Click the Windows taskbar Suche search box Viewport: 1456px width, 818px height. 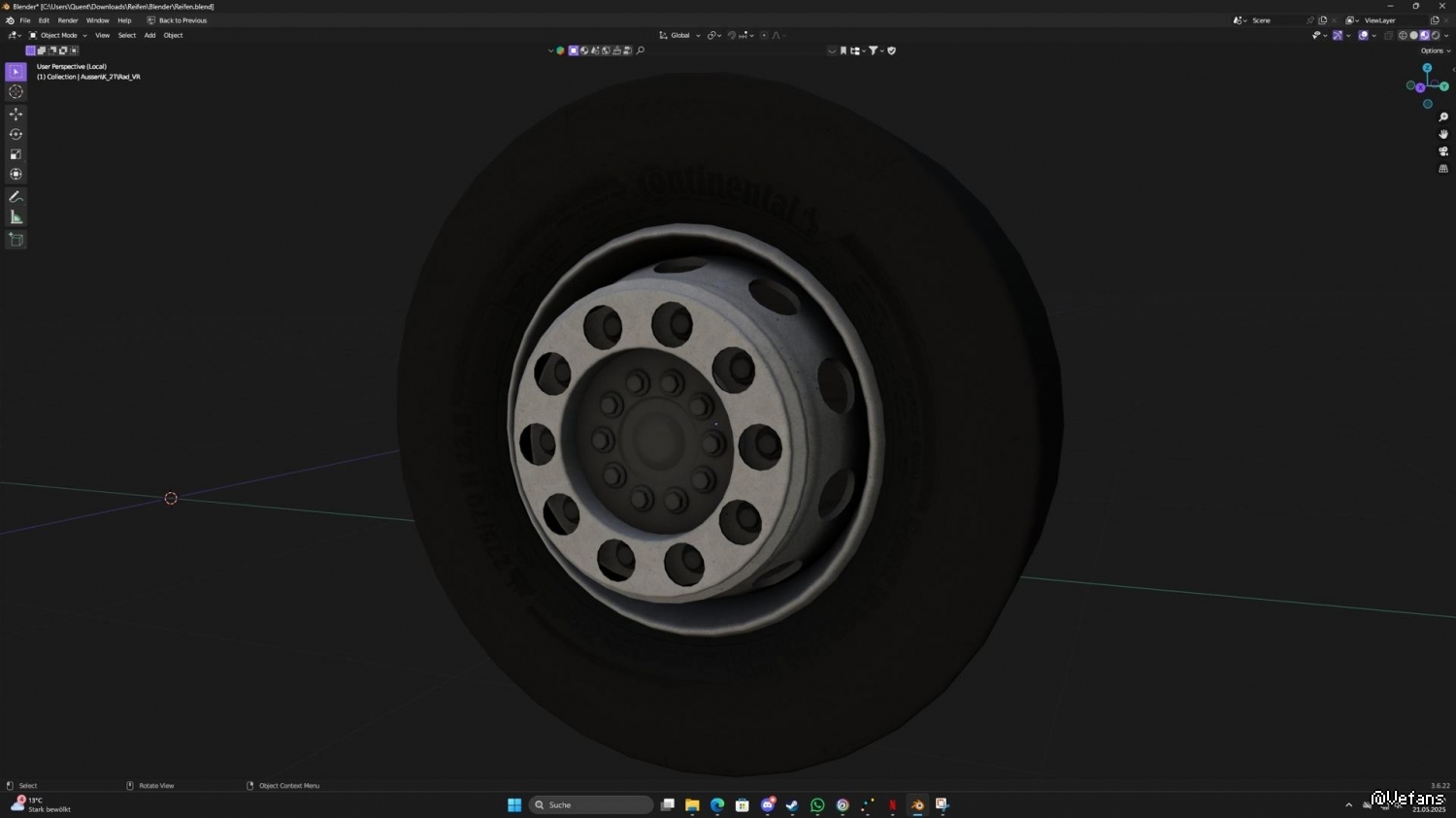pos(591,805)
